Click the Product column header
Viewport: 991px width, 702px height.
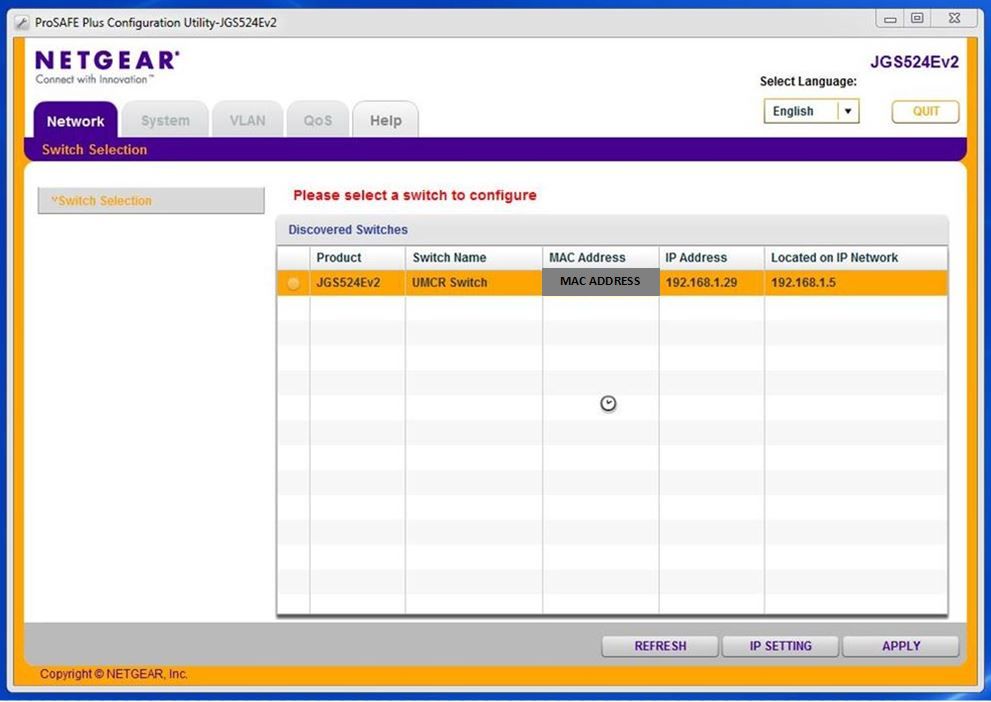[x=357, y=258]
